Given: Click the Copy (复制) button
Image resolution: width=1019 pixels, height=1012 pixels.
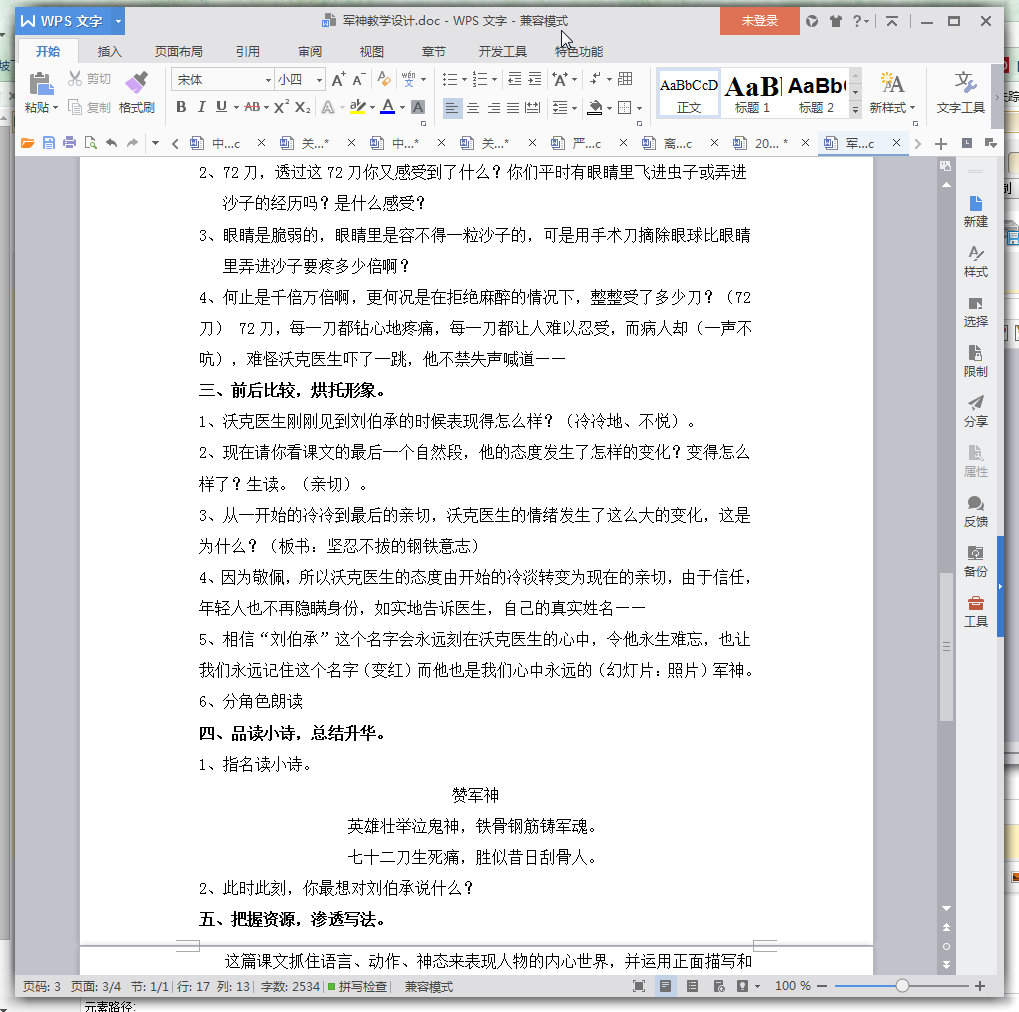Looking at the screenshot, I should point(89,107).
